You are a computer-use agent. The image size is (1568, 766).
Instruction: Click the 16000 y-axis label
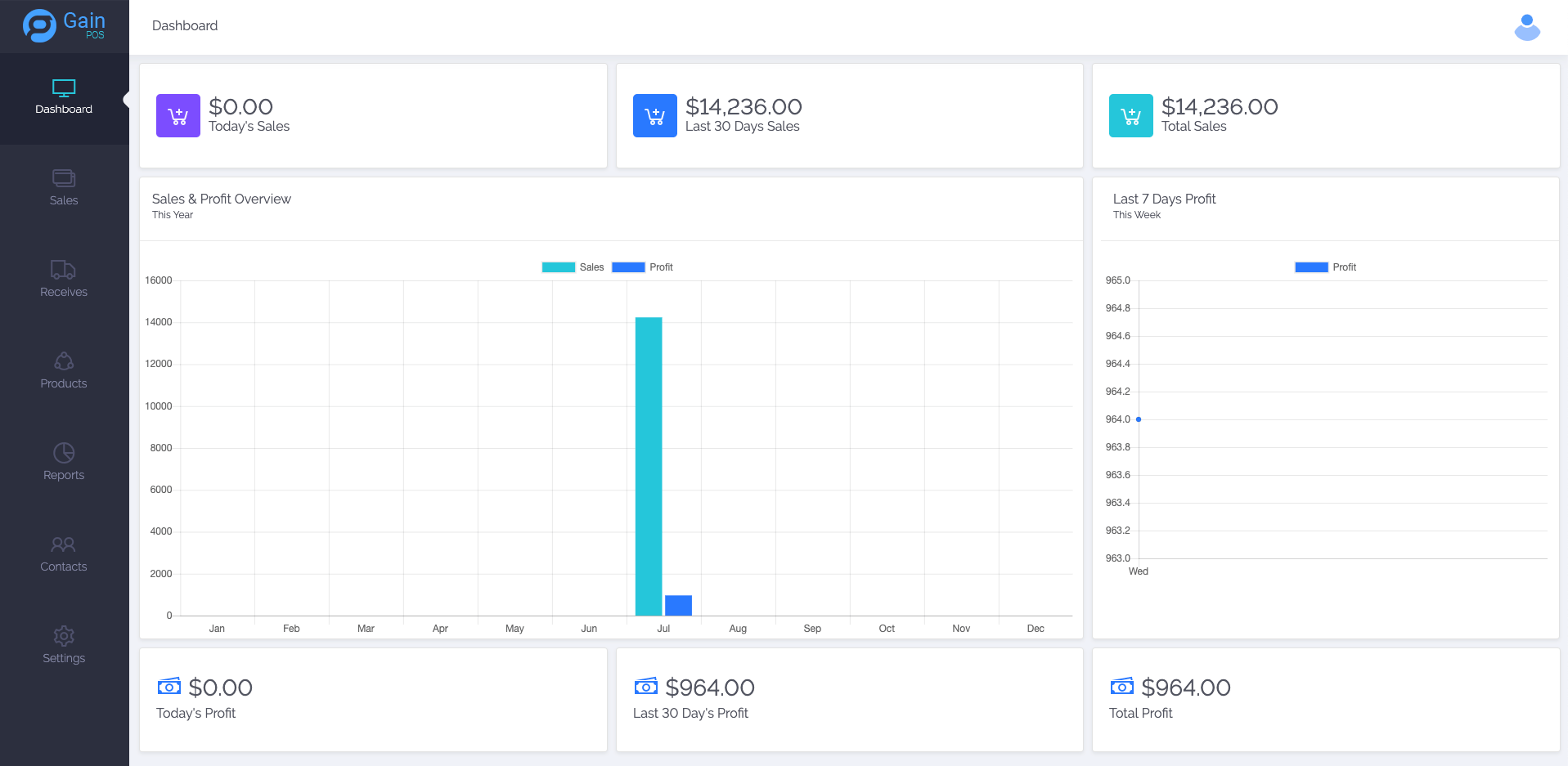[159, 280]
